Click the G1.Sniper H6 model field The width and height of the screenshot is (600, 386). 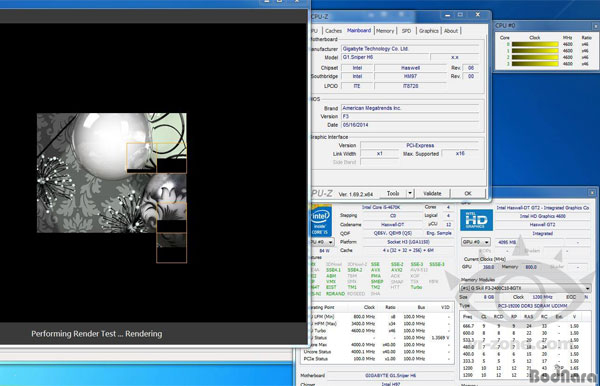point(385,57)
